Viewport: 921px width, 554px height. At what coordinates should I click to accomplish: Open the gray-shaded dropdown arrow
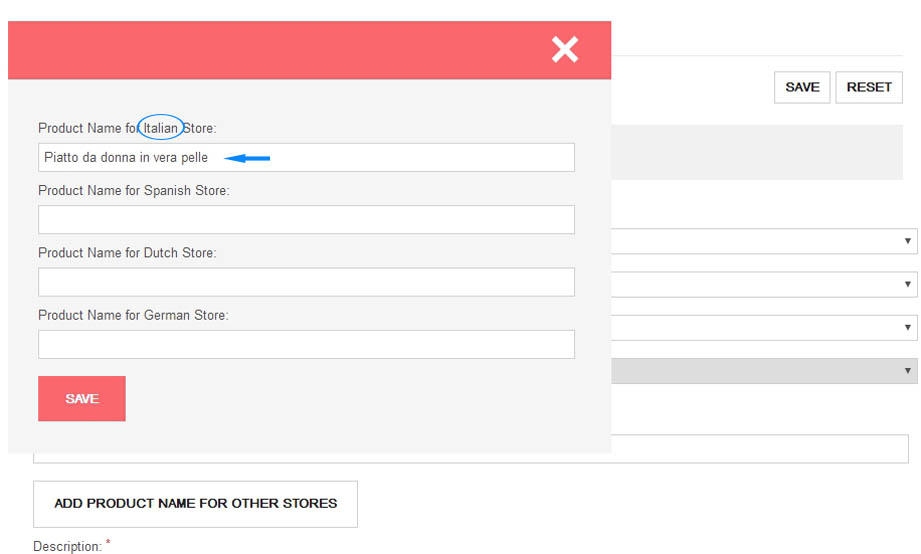point(907,371)
